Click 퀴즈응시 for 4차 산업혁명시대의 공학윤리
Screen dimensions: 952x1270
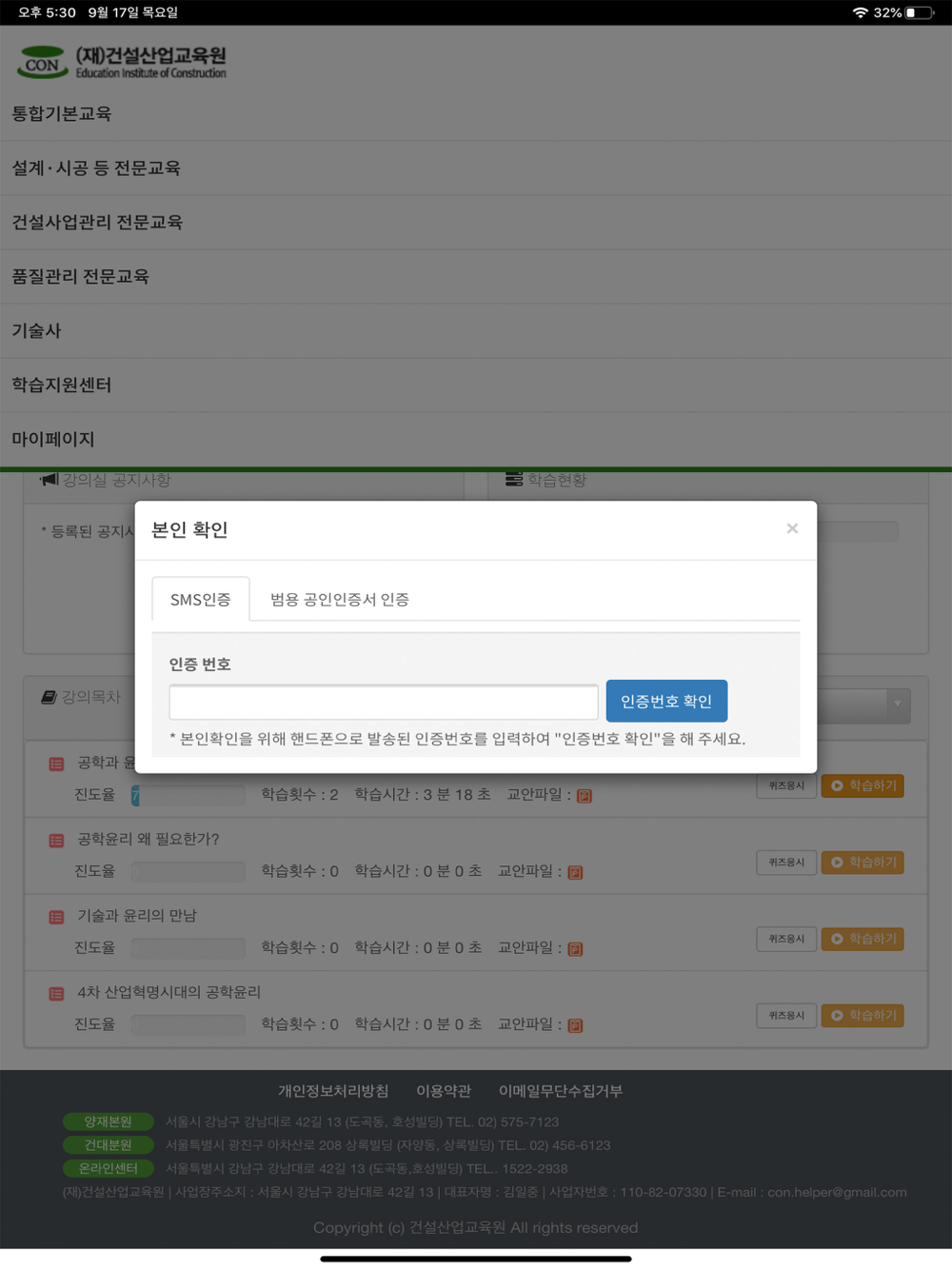(786, 1016)
